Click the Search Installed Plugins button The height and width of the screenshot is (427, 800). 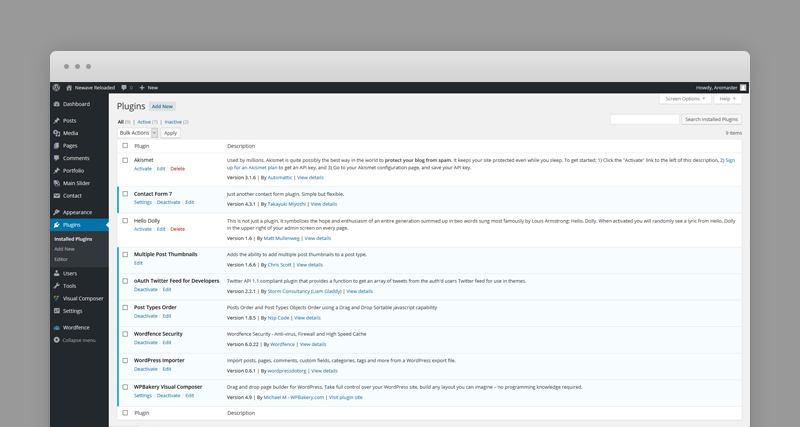click(x=711, y=119)
